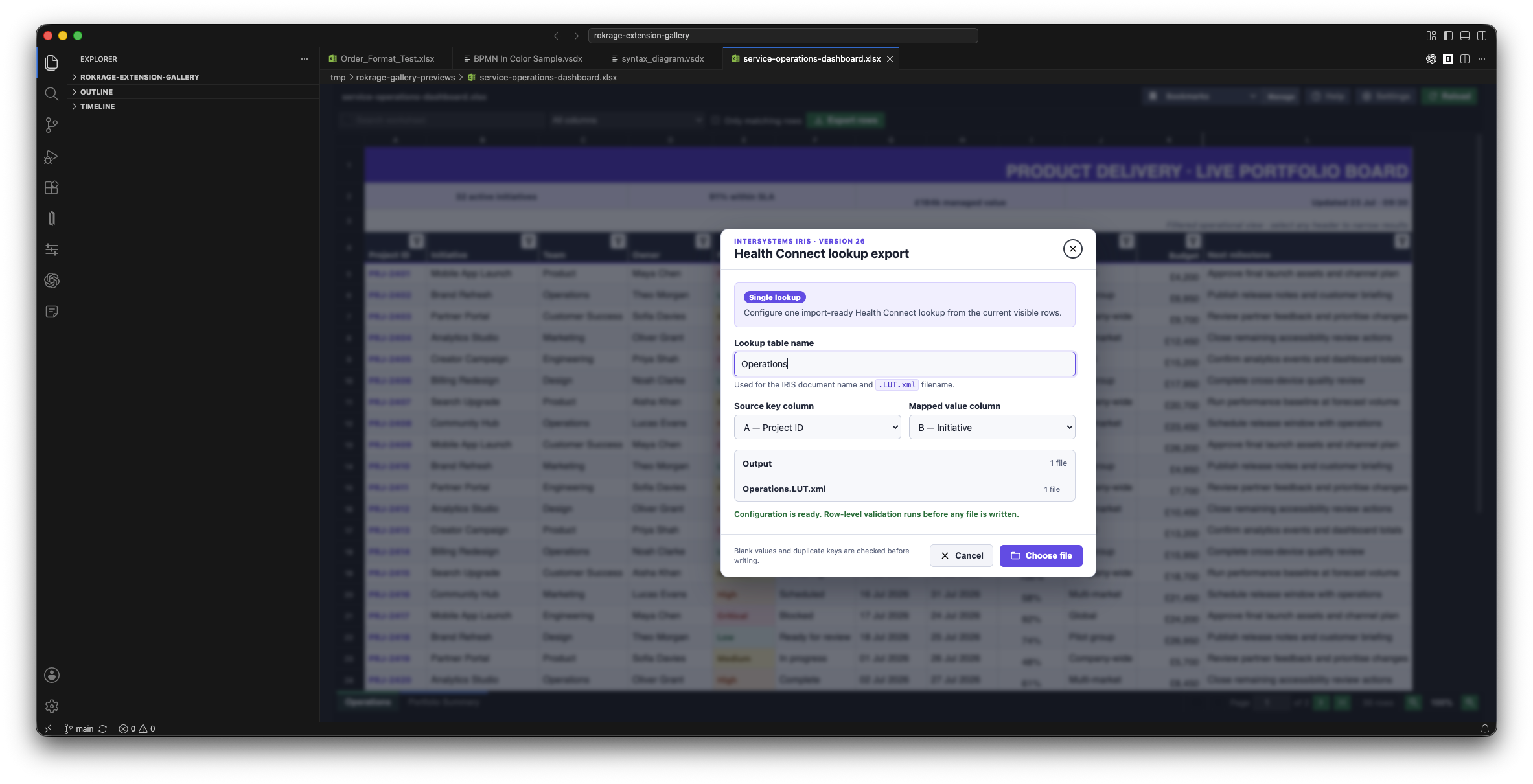The height and width of the screenshot is (784, 1533).
Task: Open the sliders settings icon in activity bar
Action: (x=52, y=249)
